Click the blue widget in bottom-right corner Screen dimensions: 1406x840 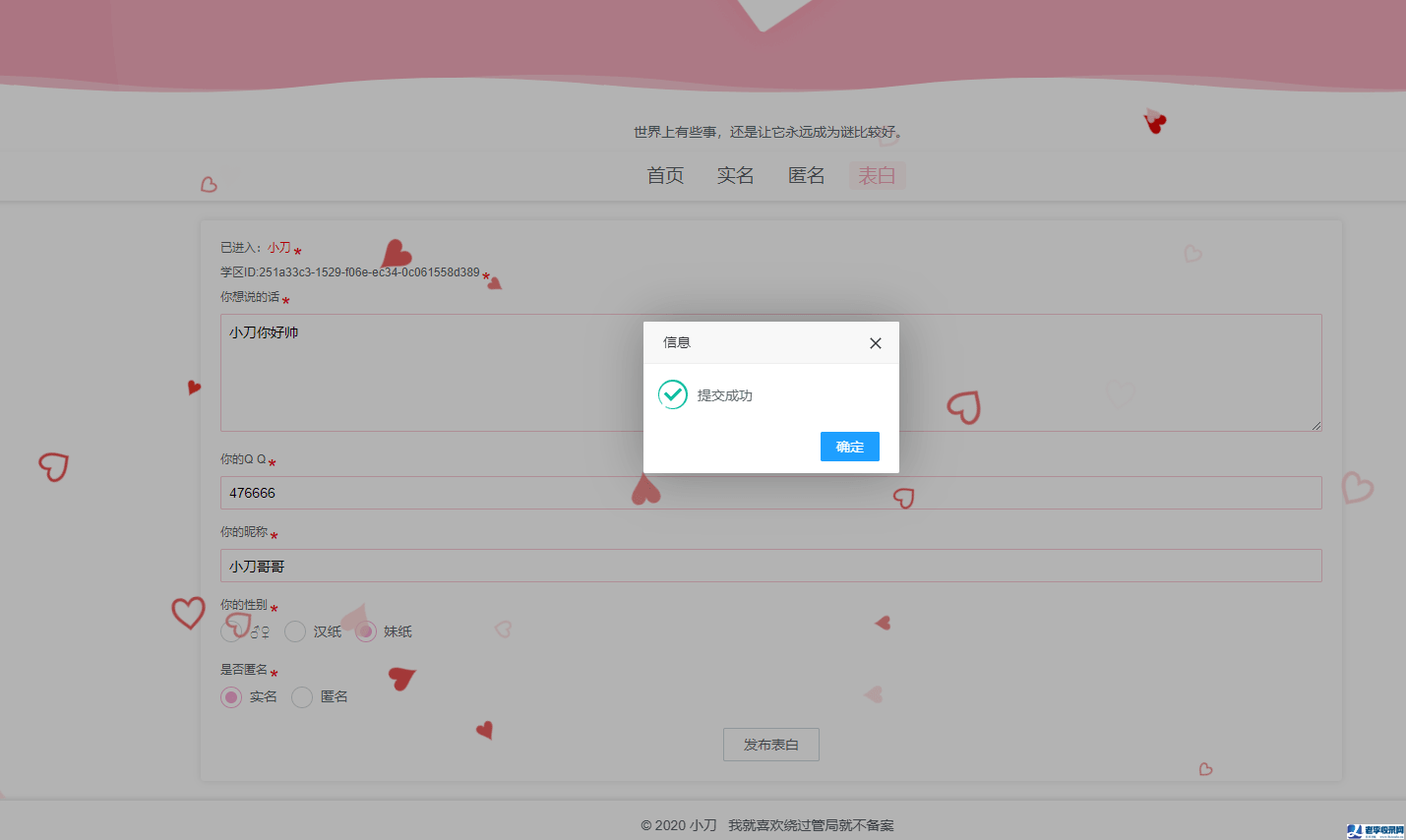click(1375, 832)
